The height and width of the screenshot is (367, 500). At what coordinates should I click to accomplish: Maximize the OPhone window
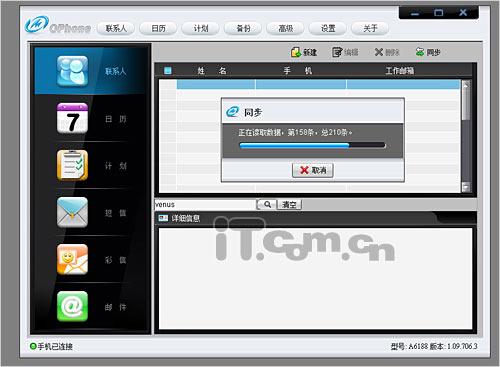pyautogui.click(x=439, y=13)
